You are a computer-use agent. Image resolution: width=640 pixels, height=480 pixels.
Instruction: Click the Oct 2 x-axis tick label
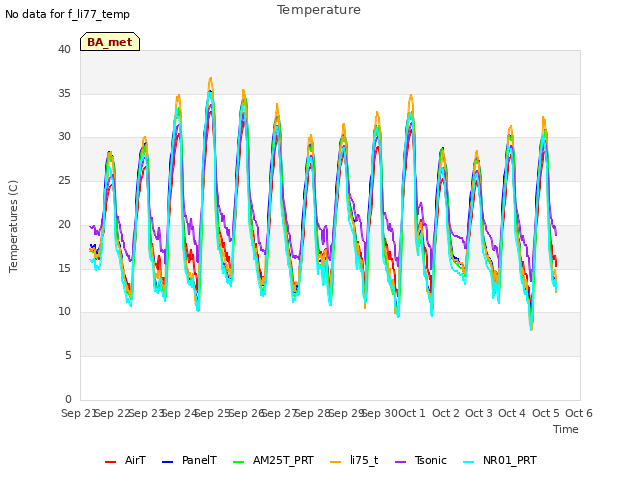446,413
